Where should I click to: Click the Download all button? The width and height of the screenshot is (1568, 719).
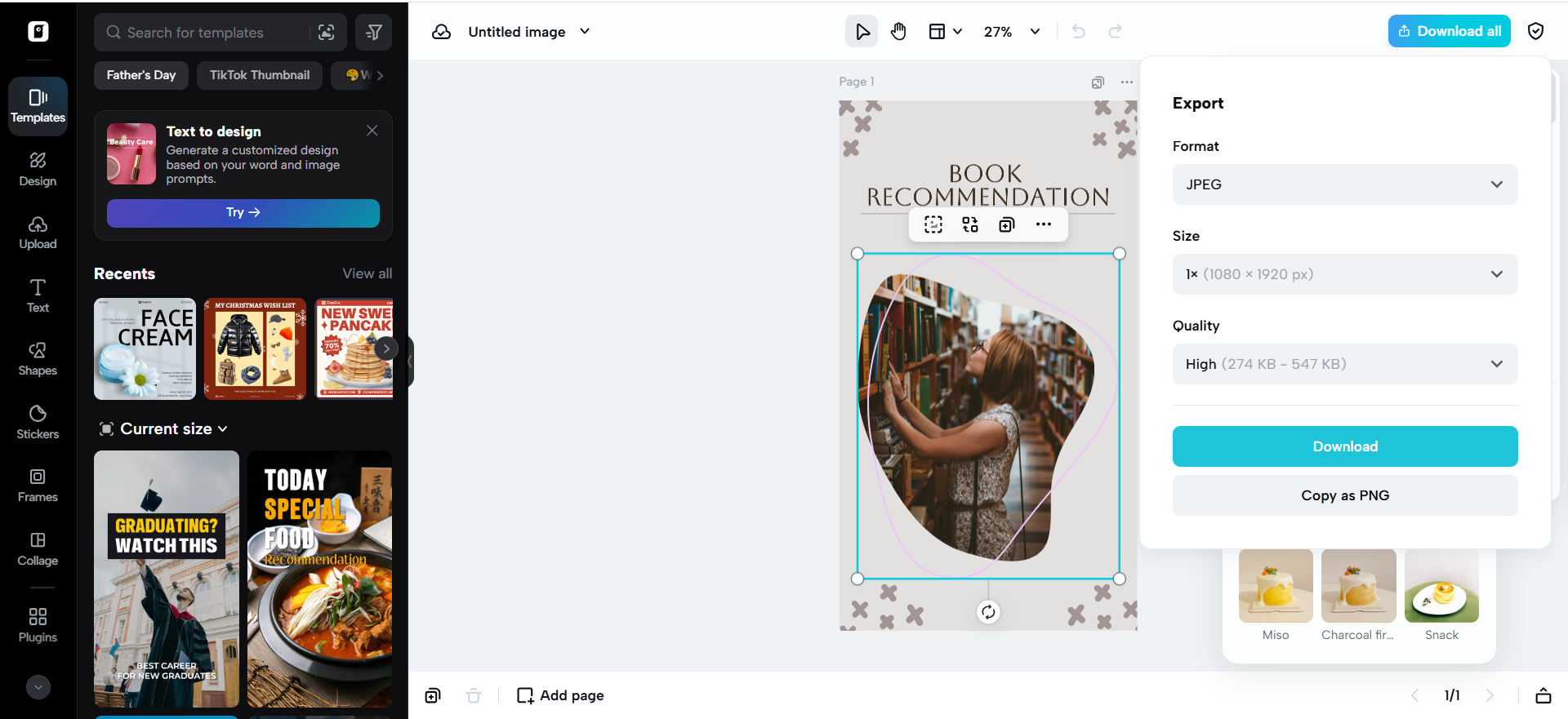coord(1450,31)
